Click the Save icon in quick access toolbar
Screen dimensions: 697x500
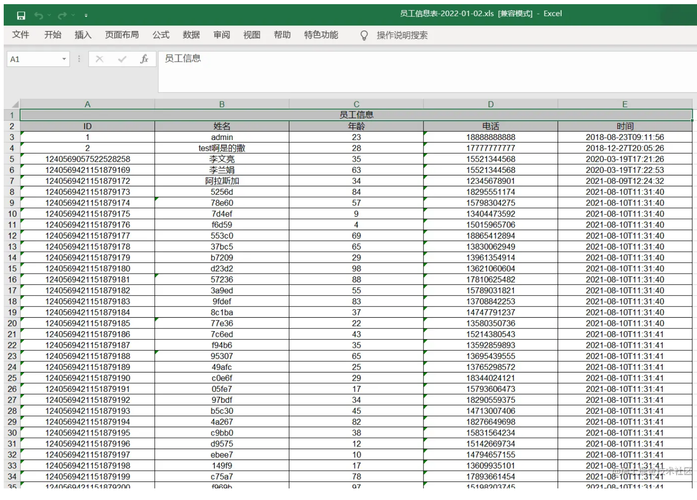[20, 16]
